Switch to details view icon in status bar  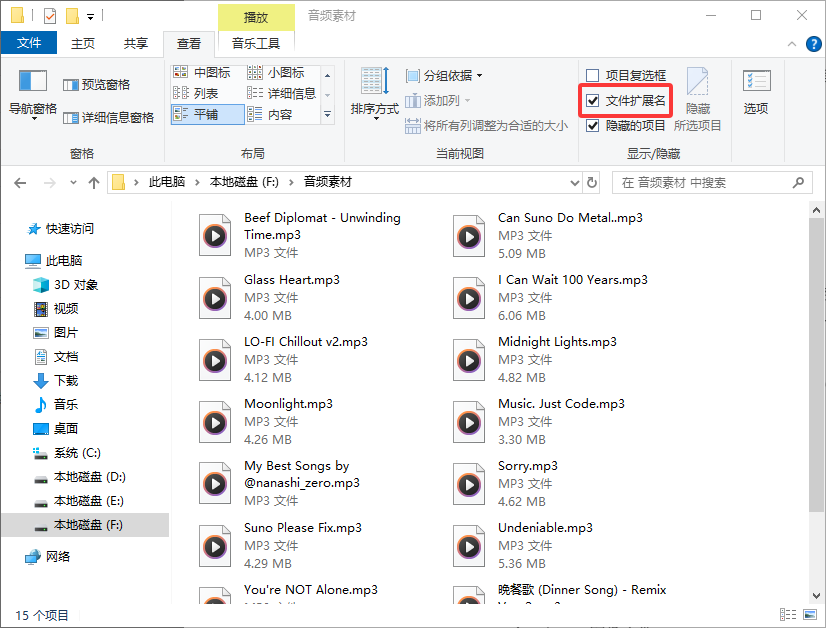(x=788, y=614)
